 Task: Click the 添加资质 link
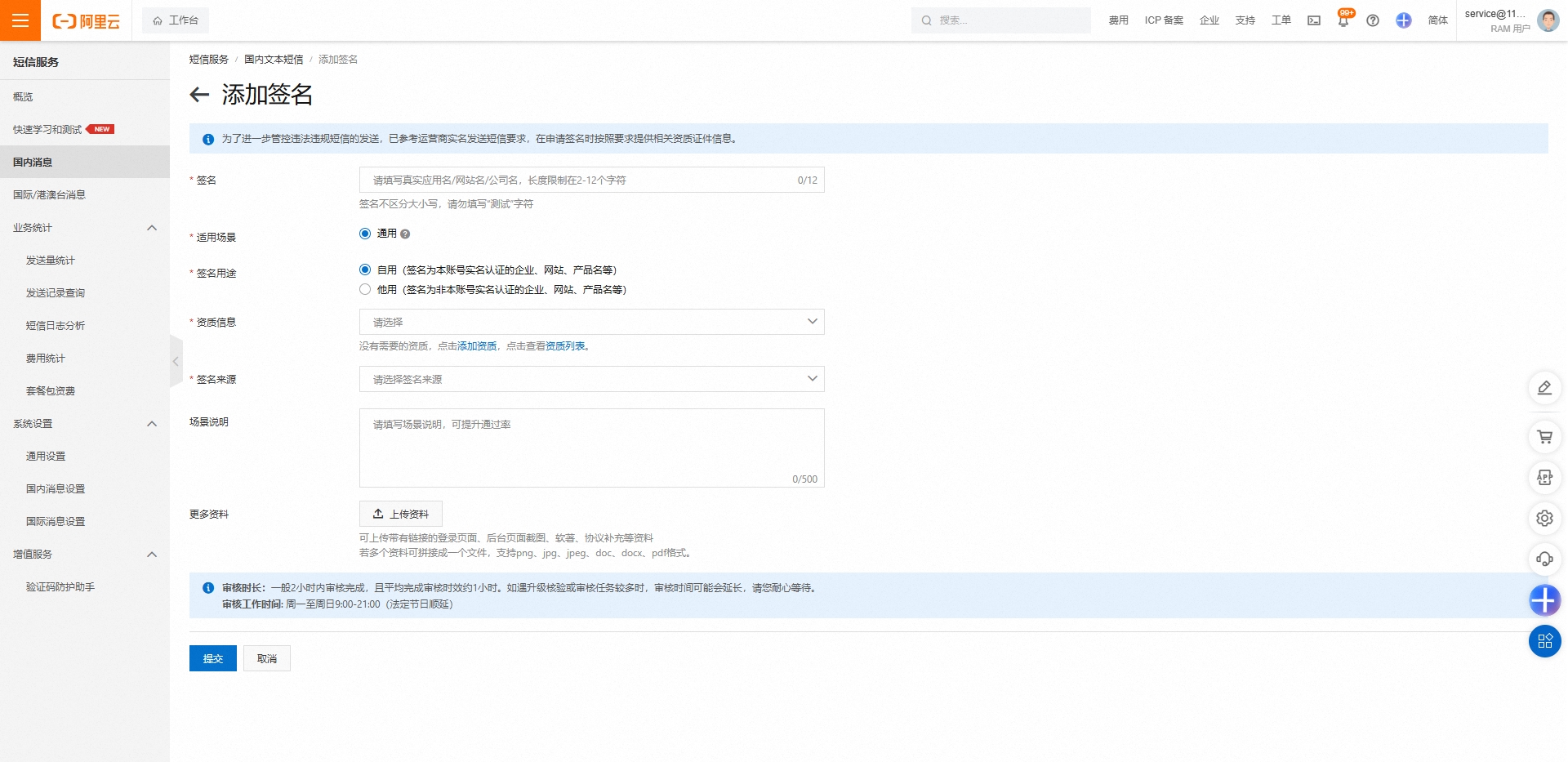(x=477, y=346)
